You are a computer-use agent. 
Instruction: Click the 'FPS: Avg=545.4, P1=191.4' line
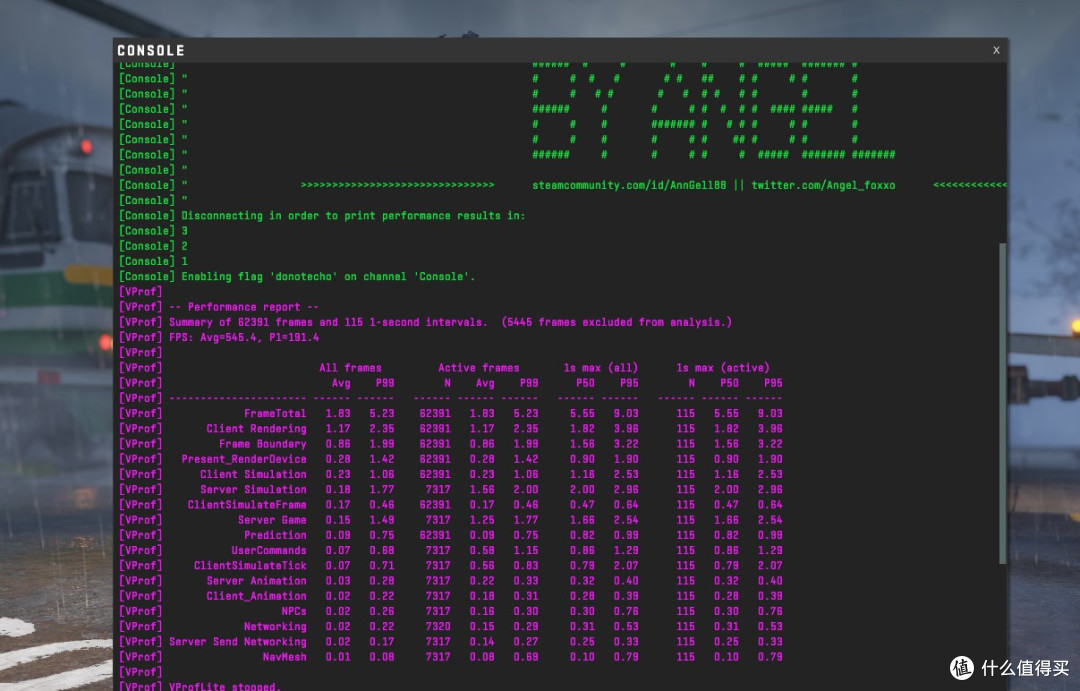(219, 337)
